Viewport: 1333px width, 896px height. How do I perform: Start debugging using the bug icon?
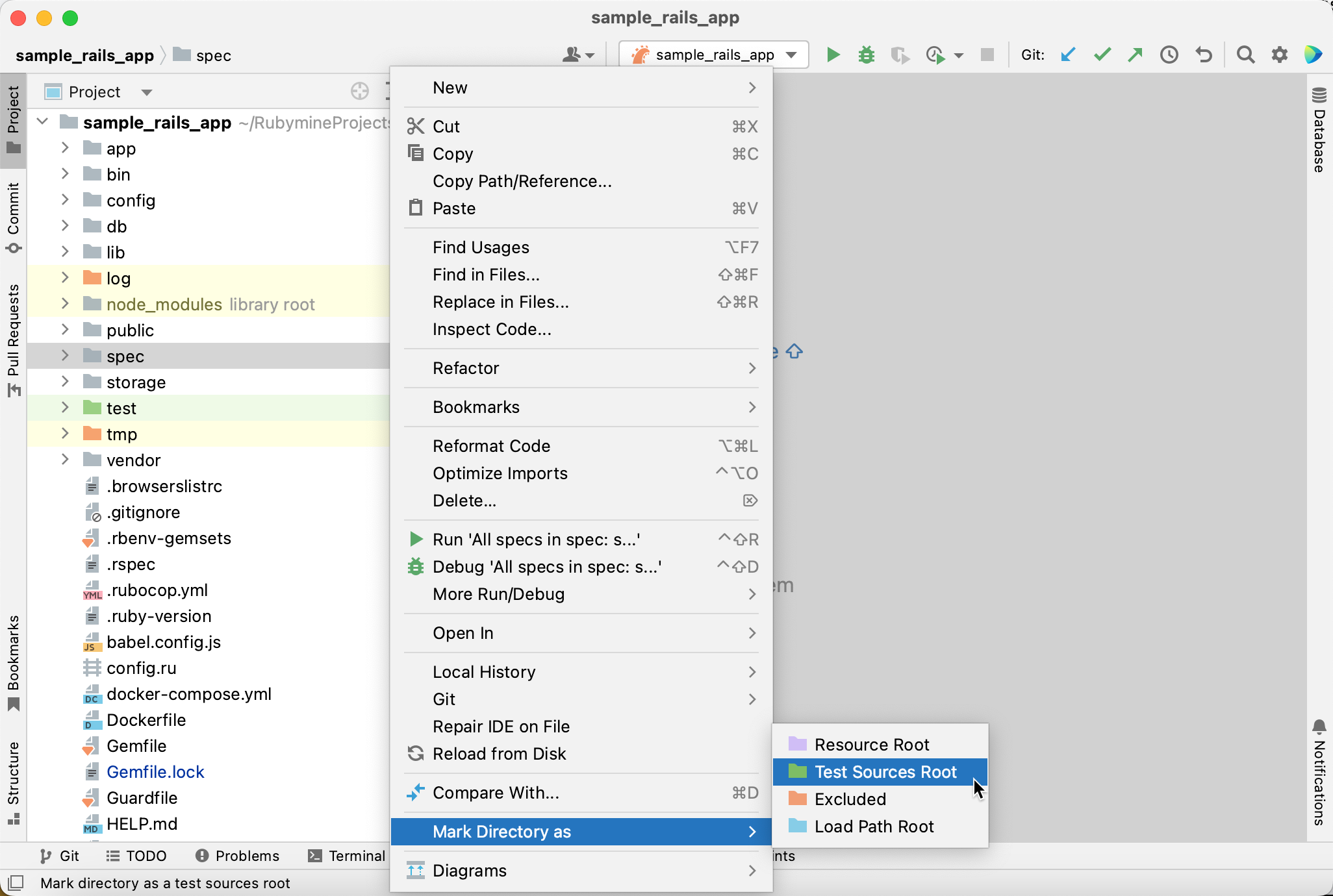click(x=867, y=55)
